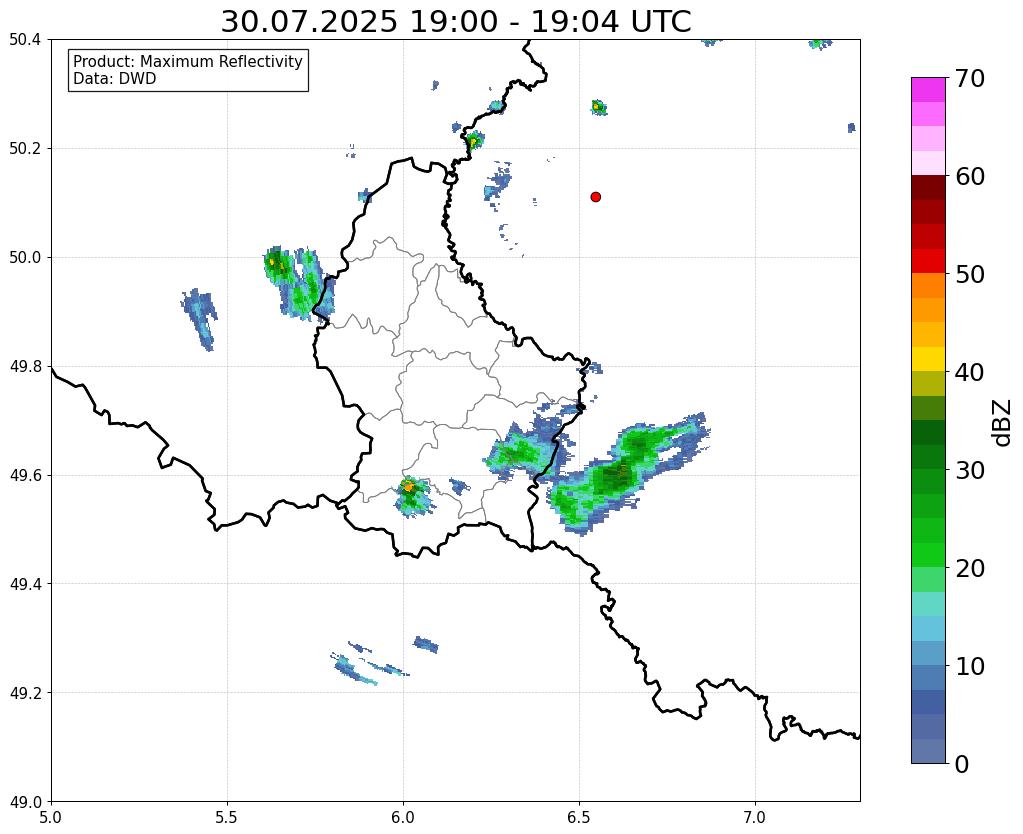
Task: Click the longitude axis label '6.5'
Action: [x=579, y=817]
